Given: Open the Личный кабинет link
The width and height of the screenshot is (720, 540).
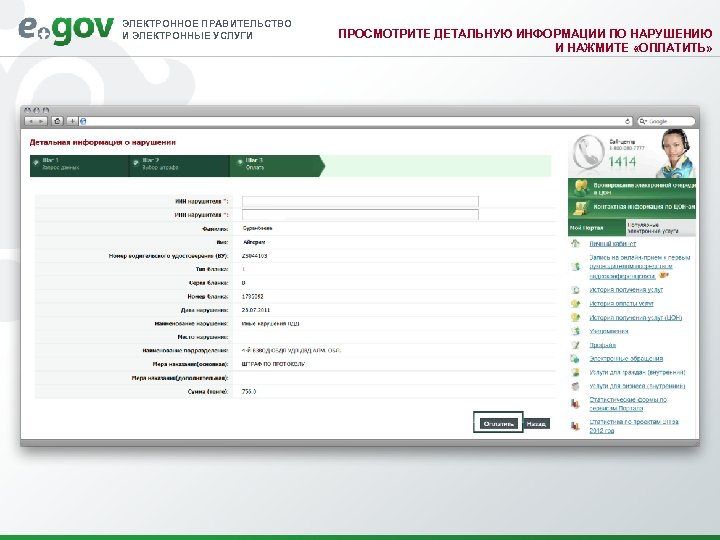Looking at the screenshot, I should tap(613, 244).
